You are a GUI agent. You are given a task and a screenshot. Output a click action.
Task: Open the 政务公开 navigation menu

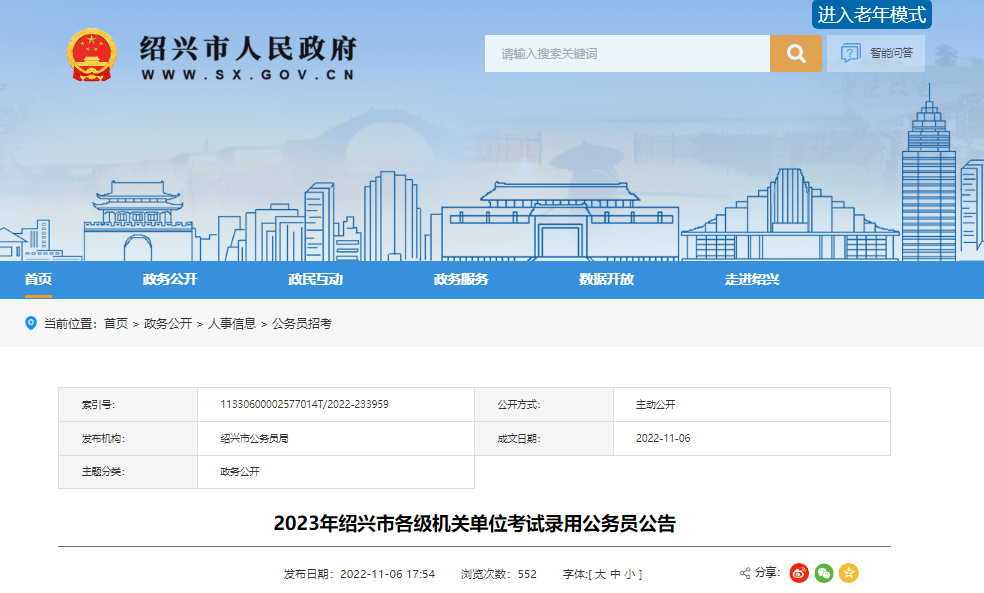tap(170, 279)
